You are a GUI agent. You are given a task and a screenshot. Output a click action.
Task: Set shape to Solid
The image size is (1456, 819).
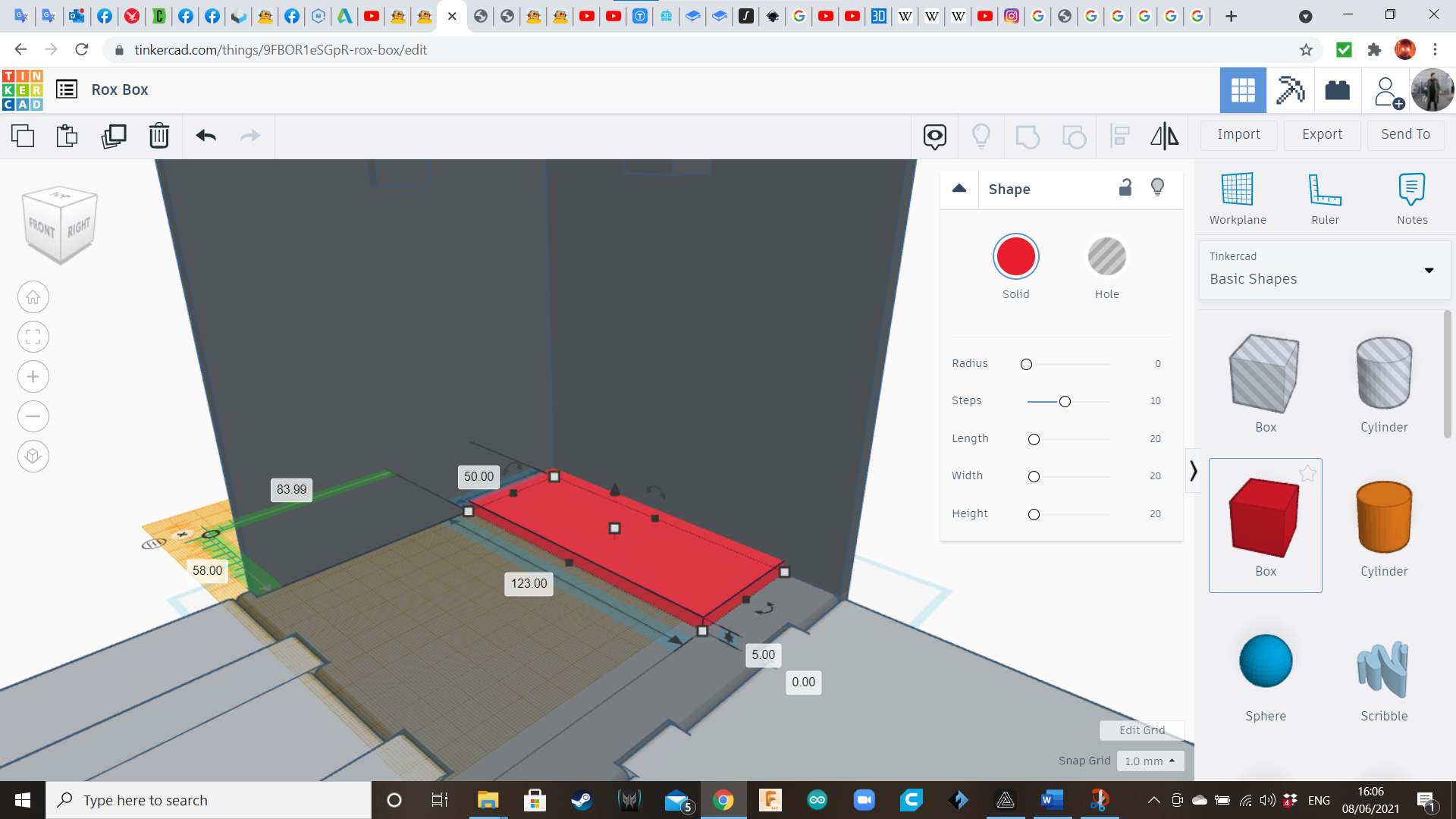pyautogui.click(x=1015, y=257)
